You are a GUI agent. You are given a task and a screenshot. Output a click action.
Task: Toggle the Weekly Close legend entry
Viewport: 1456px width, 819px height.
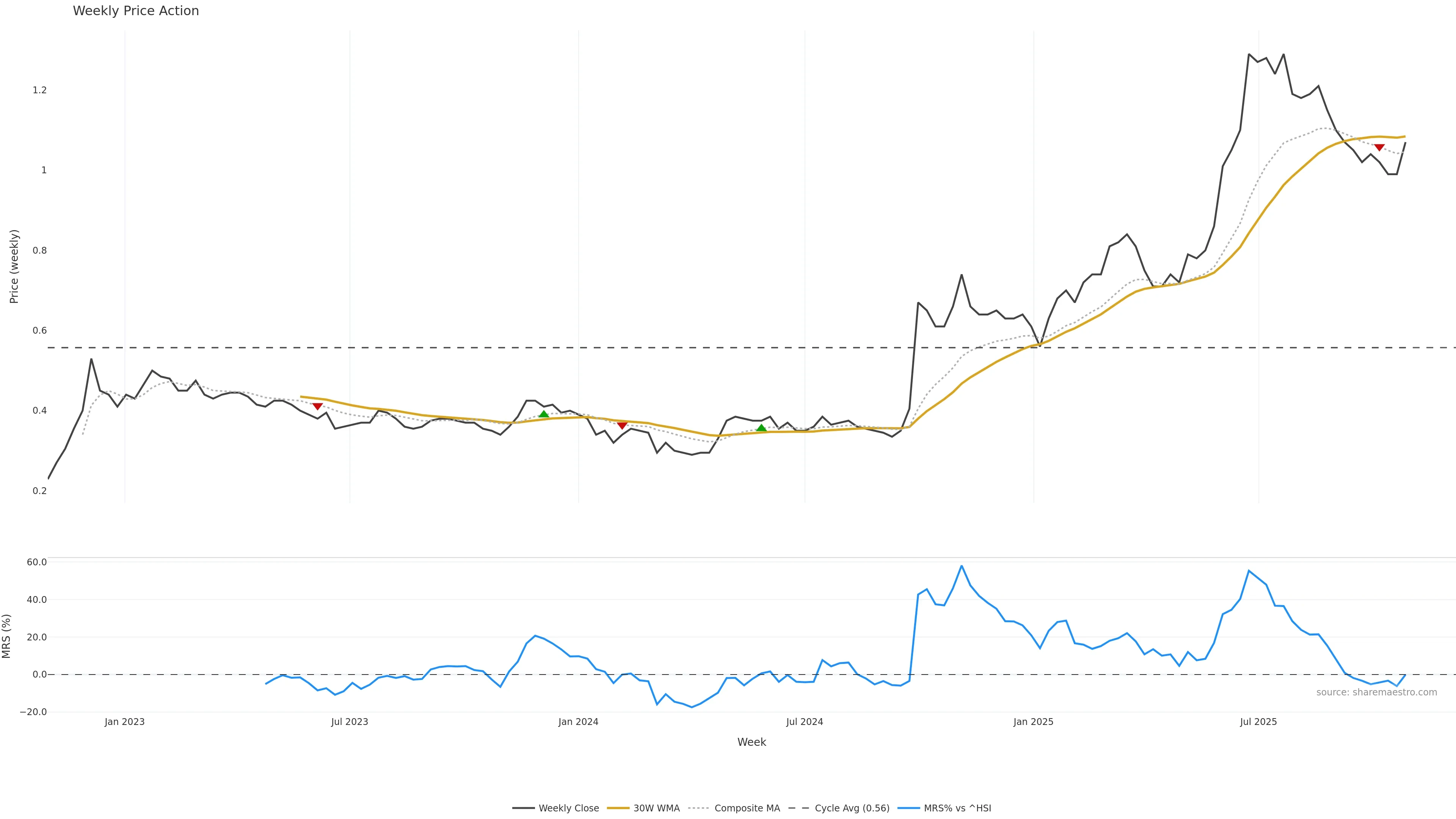pos(568,808)
